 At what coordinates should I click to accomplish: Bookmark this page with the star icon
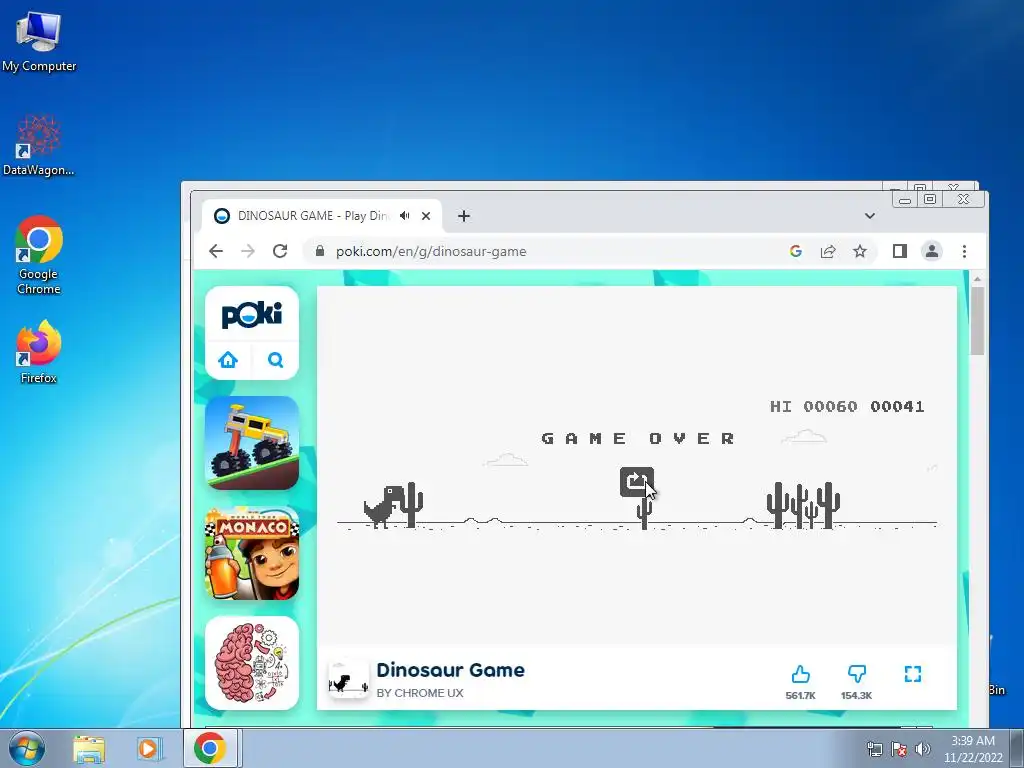tap(860, 251)
